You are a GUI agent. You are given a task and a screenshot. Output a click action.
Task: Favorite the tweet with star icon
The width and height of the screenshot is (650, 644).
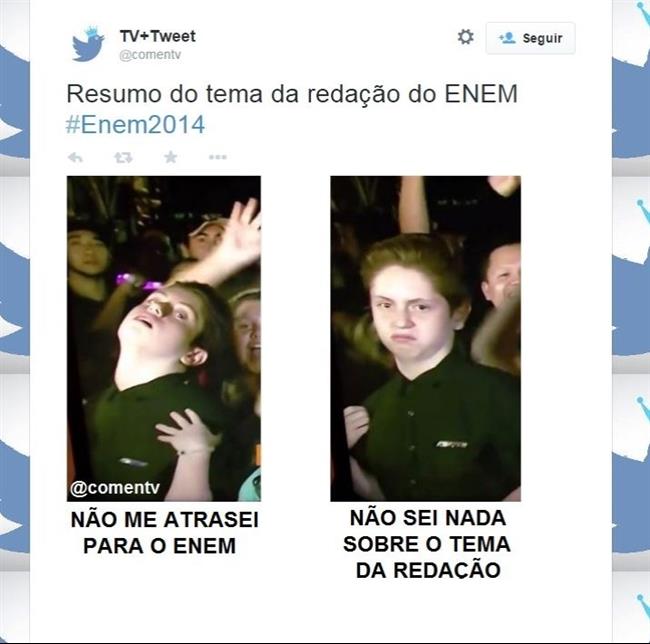tap(170, 157)
